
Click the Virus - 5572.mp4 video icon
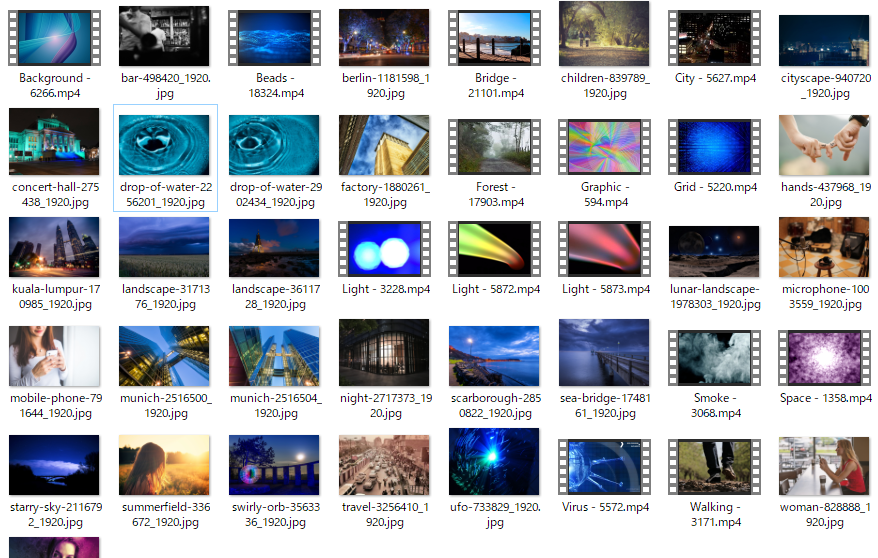tap(604, 467)
